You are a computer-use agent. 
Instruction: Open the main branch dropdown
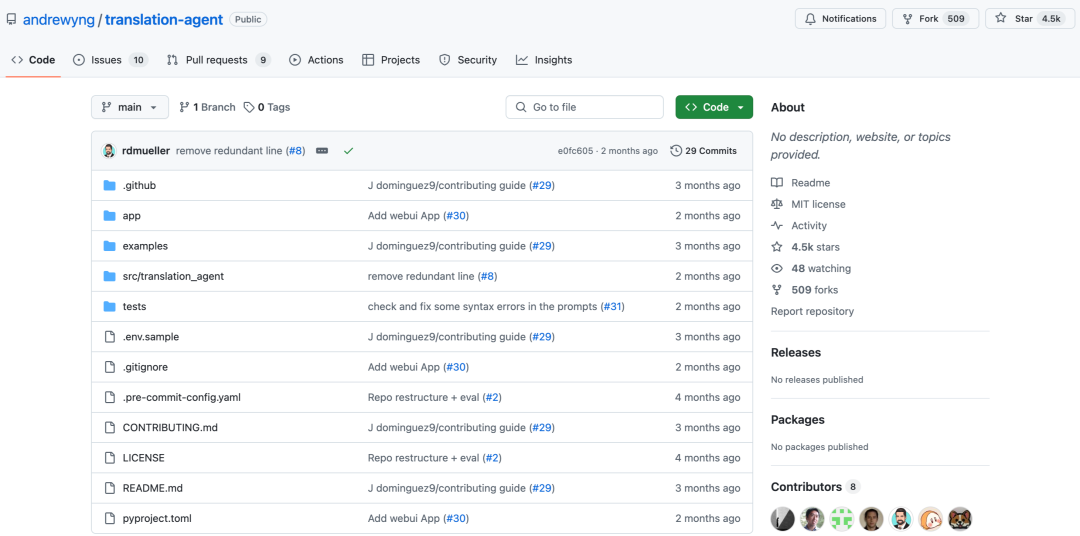[x=129, y=107]
